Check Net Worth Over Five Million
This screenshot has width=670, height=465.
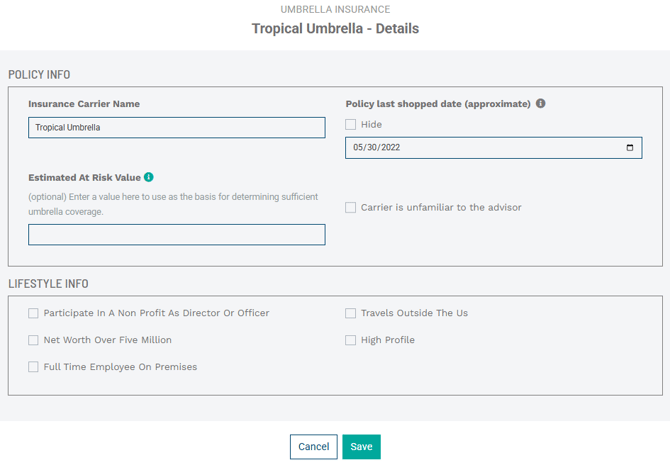point(34,340)
